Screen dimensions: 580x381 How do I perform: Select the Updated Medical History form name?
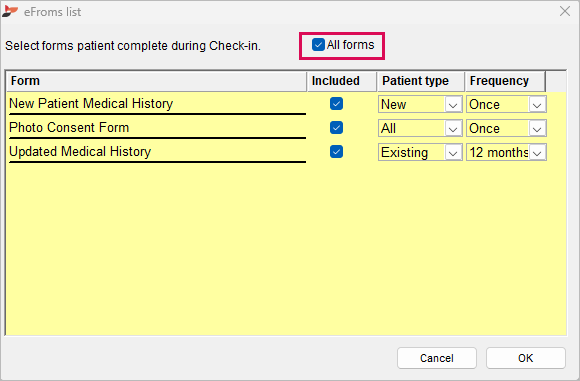pos(80,152)
